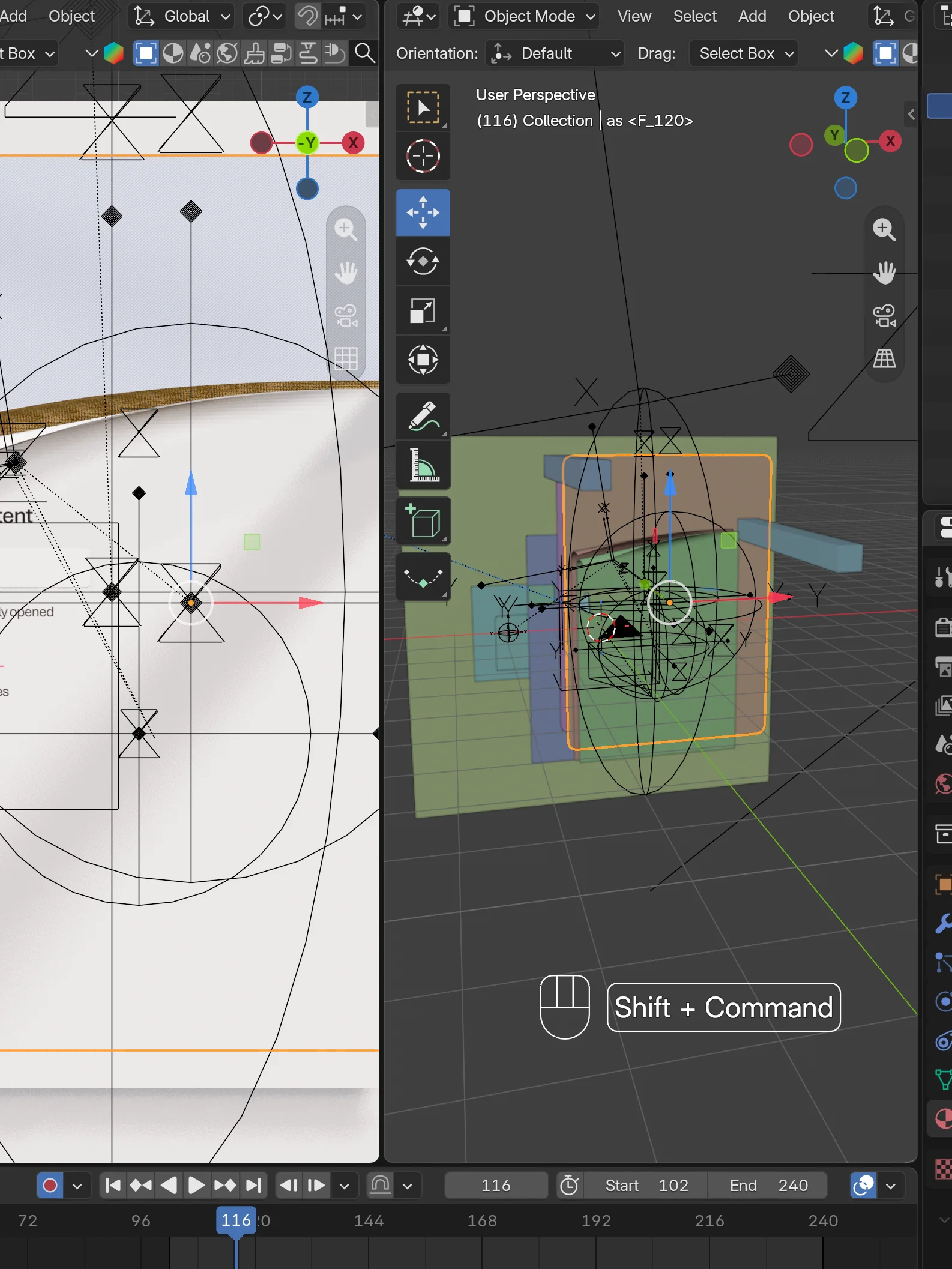Activate the Cursor tool

click(x=423, y=156)
